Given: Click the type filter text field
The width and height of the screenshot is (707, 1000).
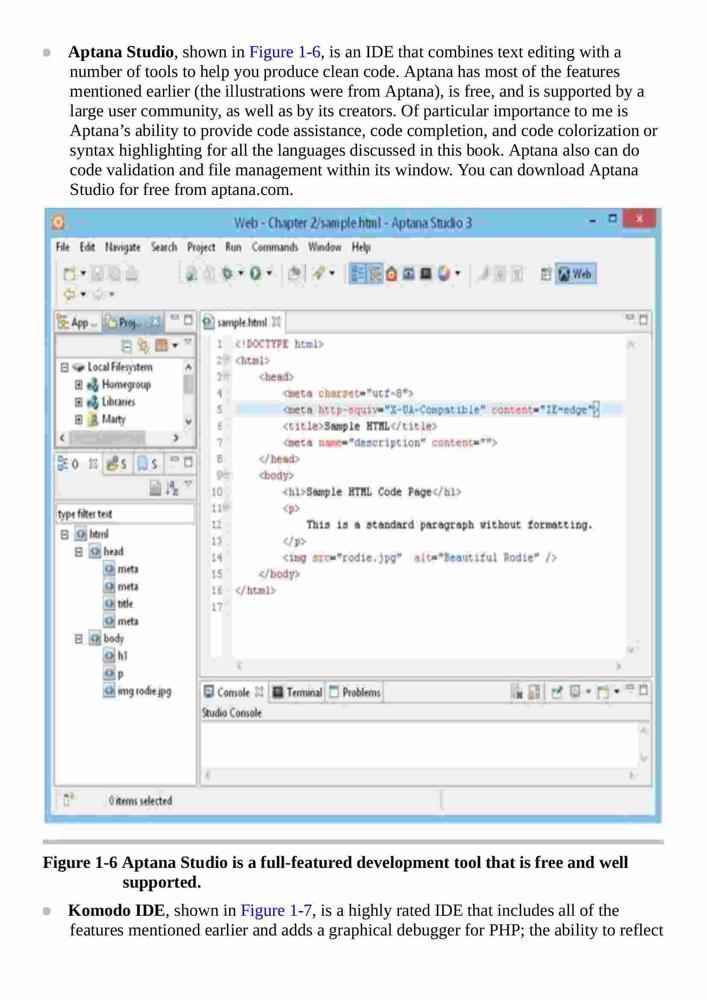Looking at the screenshot, I should 125,514.
